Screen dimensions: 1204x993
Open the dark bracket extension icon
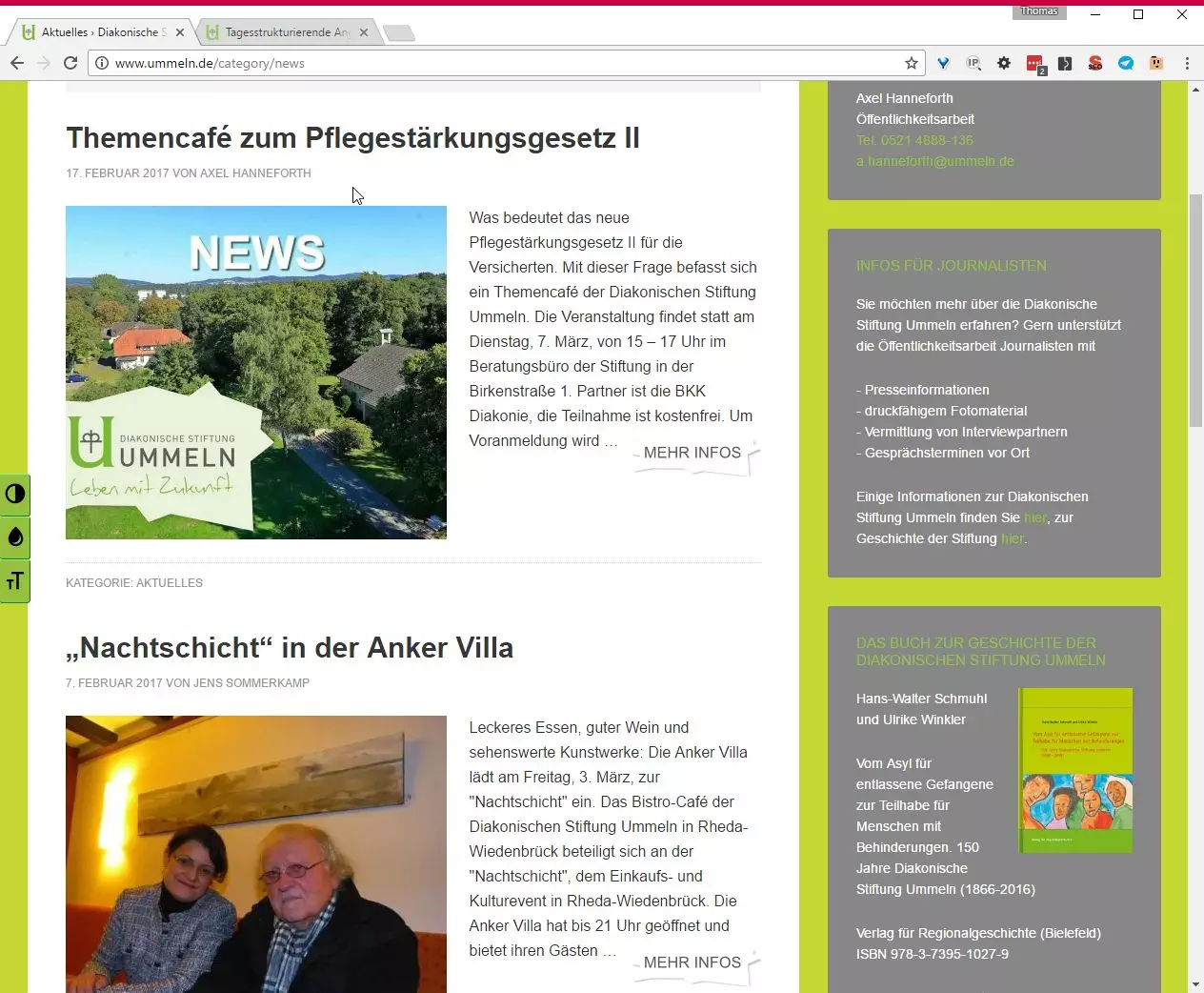click(x=1065, y=63)
